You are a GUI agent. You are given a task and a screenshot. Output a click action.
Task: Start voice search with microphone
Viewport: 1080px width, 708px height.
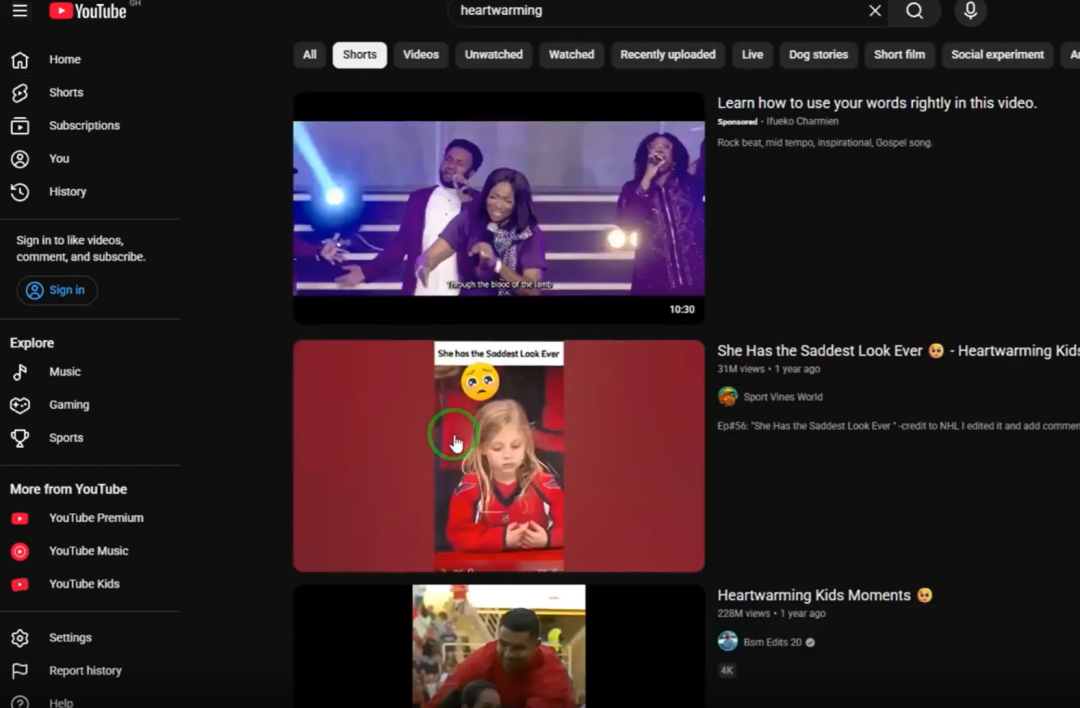click(970, 11)
